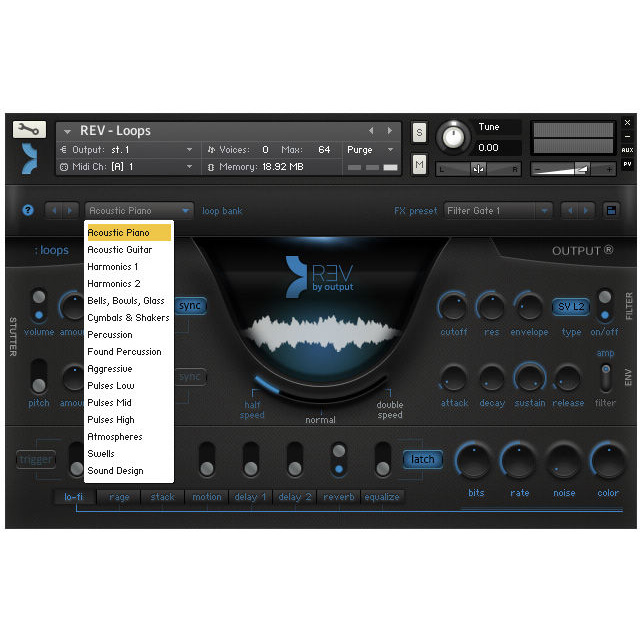Toggle the filter on/off switch
This screenshot has height=642, width=642.
(x=605, y=305)
